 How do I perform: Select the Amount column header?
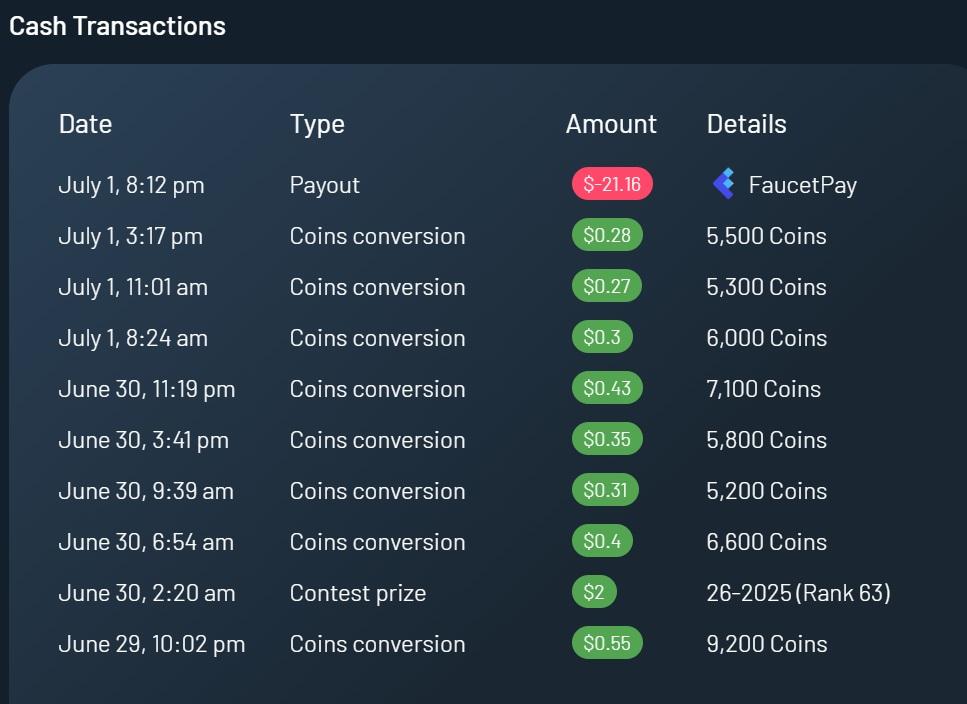[x=611, y=125]
